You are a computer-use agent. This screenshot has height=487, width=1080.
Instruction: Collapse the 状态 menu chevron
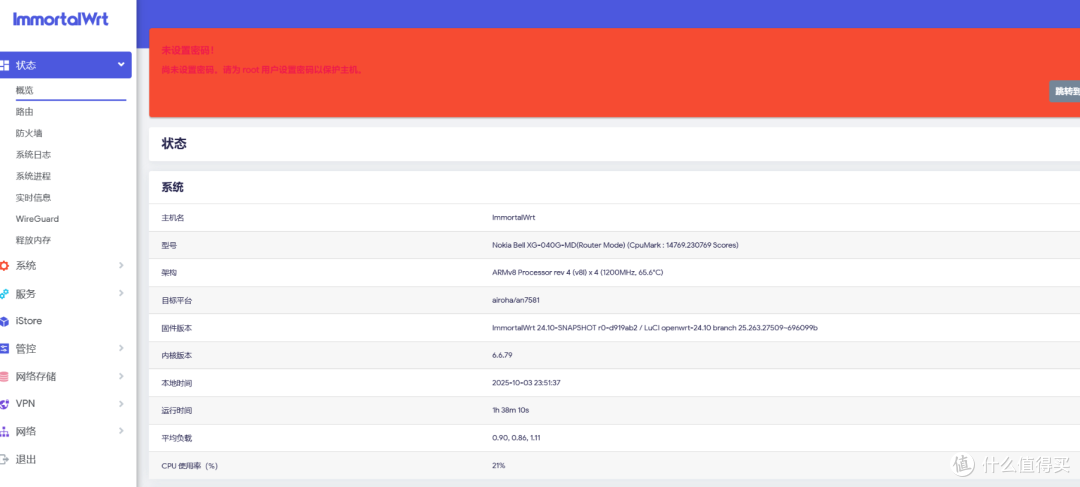coord(121,64)
